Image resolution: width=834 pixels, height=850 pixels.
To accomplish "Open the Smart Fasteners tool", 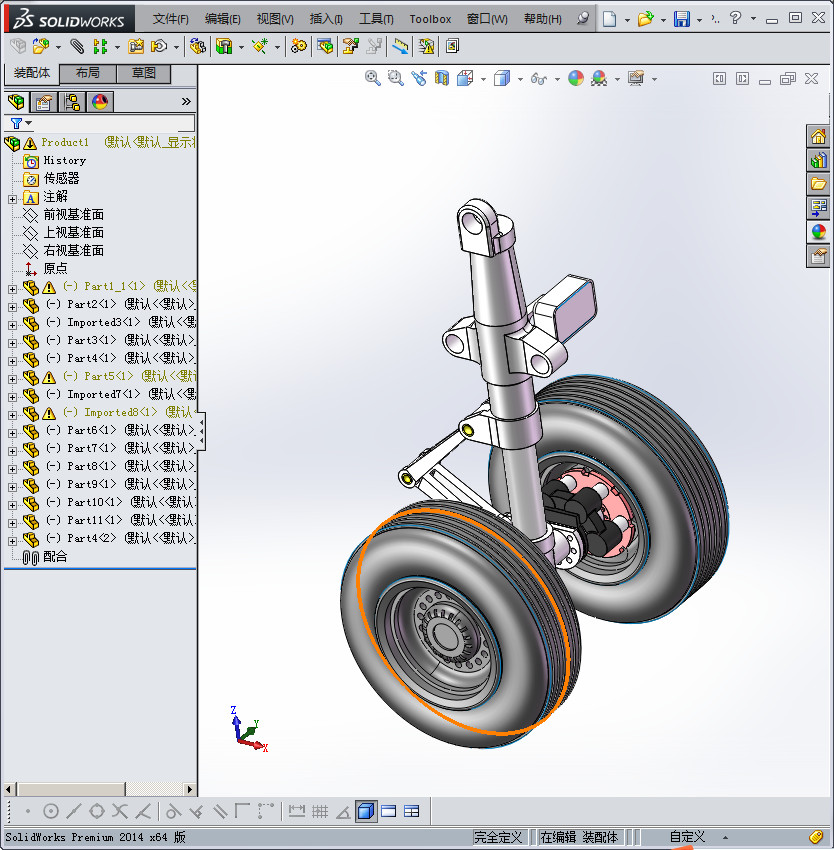I will pyautogui.click(x=136, y=47).
